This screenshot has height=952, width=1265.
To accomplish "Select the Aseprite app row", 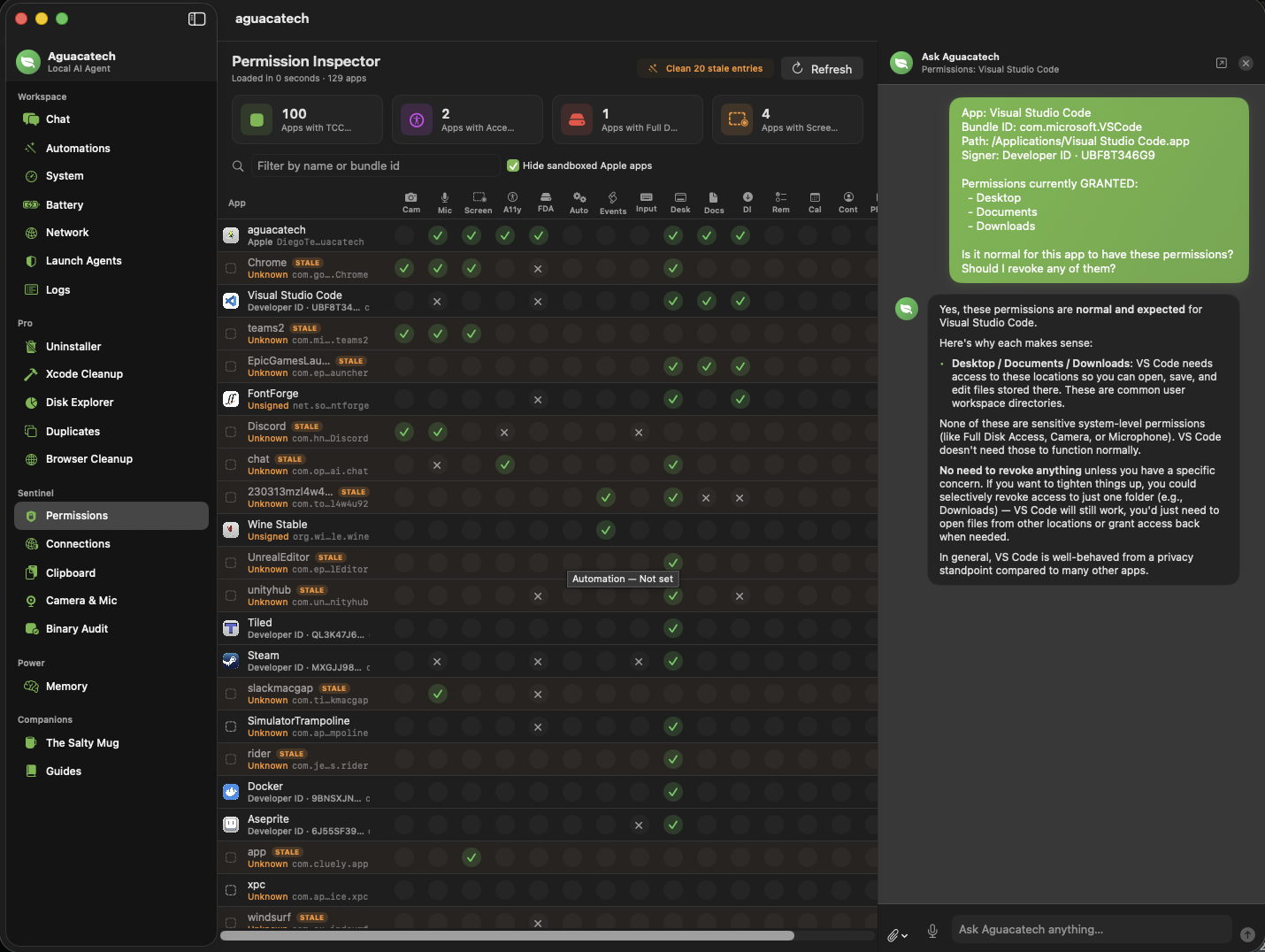I will click(548, 825).
